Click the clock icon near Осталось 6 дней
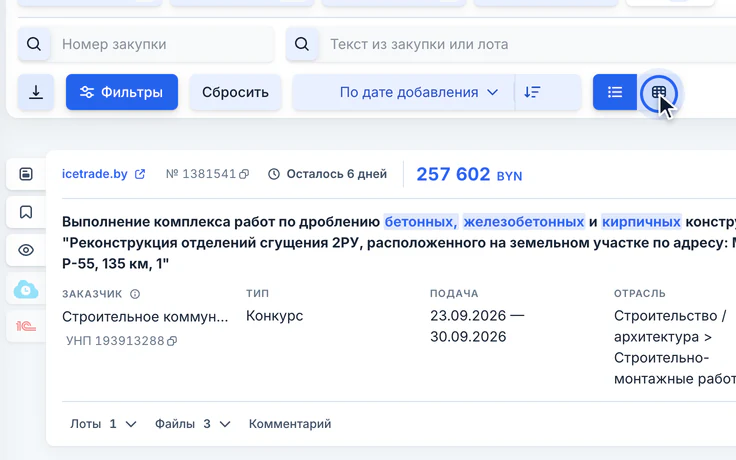 click(274, 174)
